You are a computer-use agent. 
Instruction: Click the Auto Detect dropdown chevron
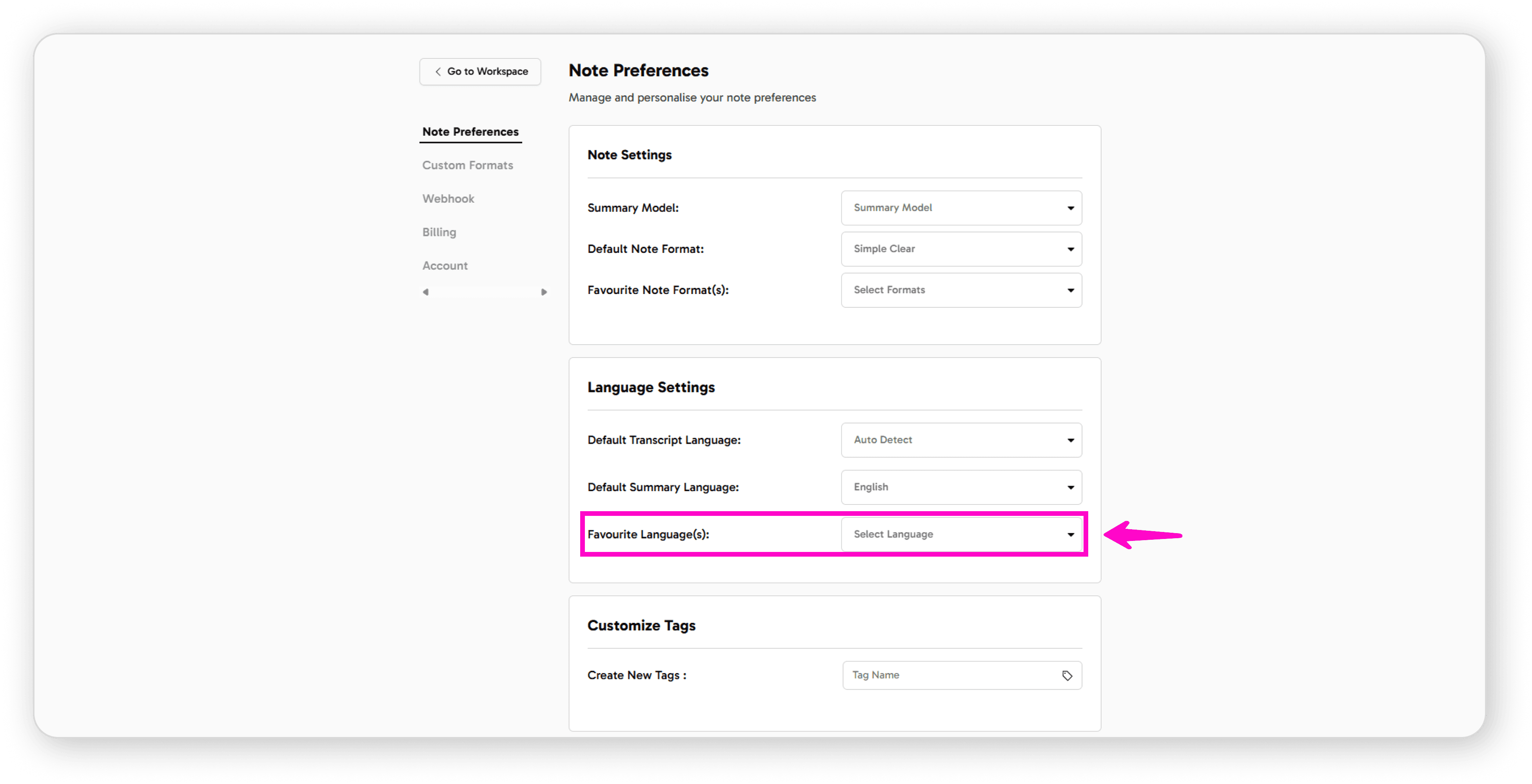click(1071, 440)
